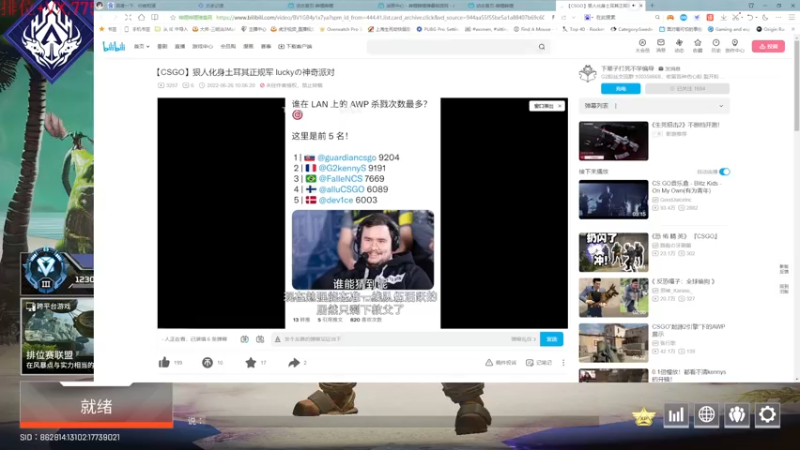Focus the bilibili search box
Viewport: 800px width, 450px height.
coord(452,46)
